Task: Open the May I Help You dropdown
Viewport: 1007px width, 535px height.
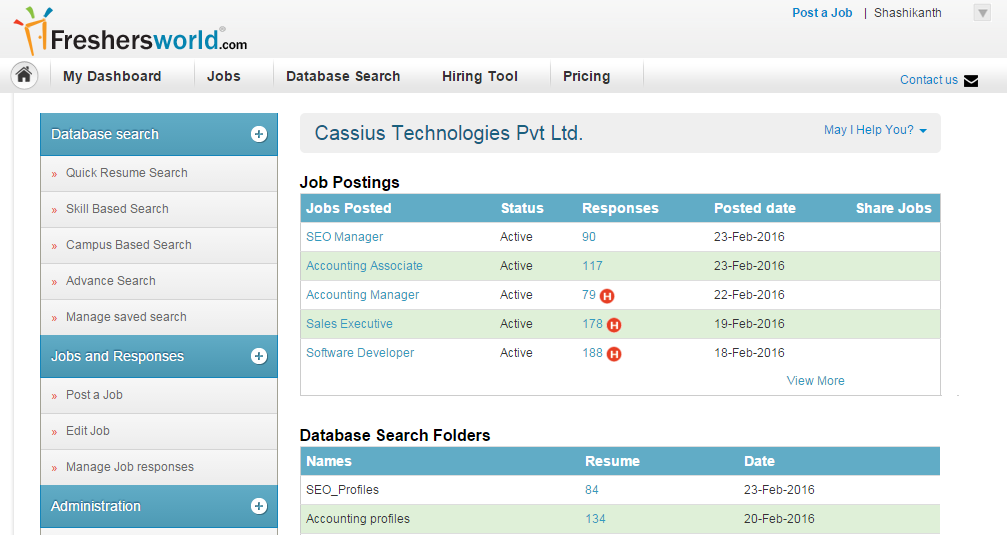Action: coord(875,130)
